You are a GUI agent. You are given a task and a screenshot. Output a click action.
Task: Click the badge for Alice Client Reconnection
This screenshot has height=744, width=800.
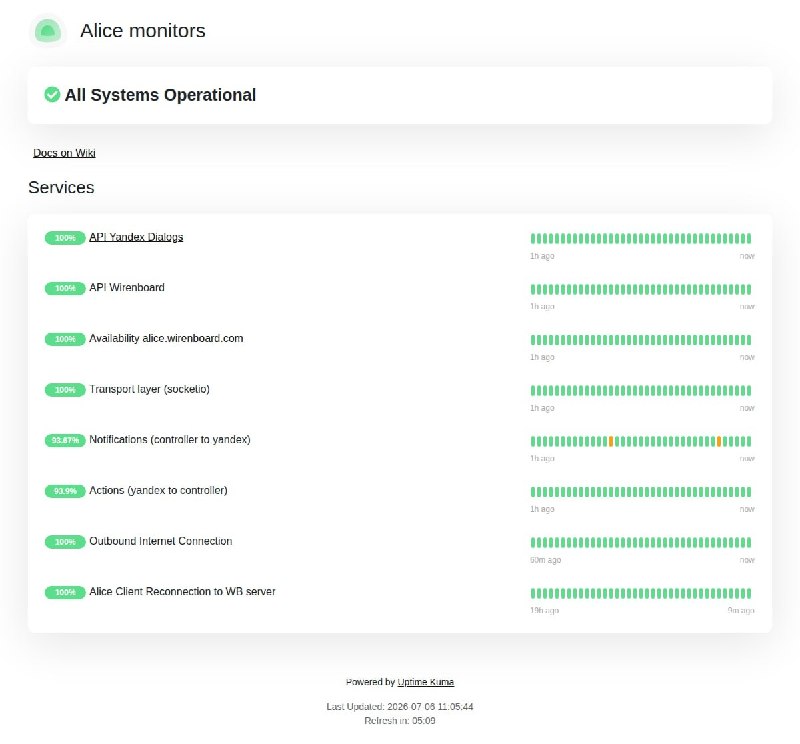(65, 592)
